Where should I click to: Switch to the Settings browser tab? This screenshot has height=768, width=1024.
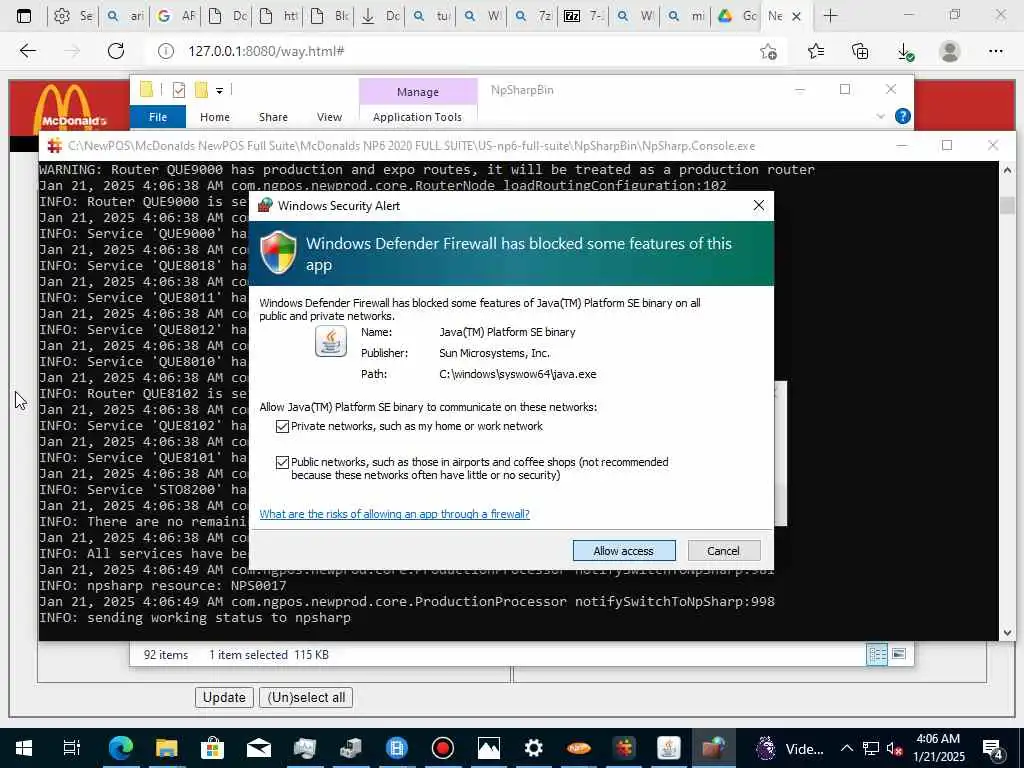pyautogui.click(x=72, y=16)
